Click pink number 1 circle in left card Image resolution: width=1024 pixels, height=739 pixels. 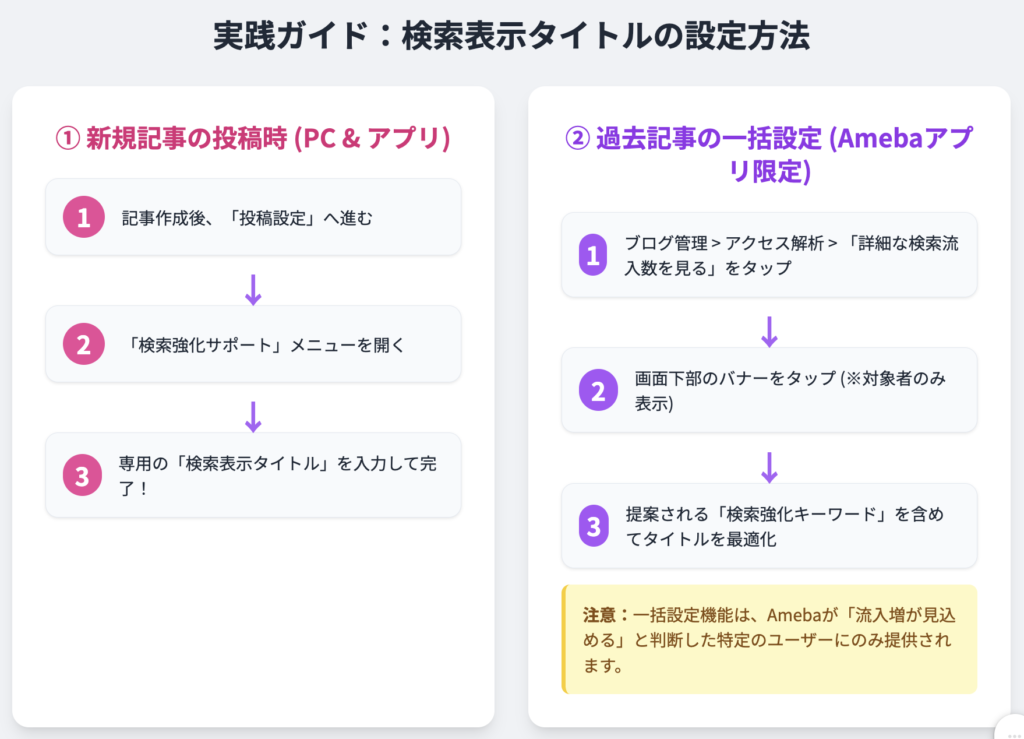pos(84,217)
